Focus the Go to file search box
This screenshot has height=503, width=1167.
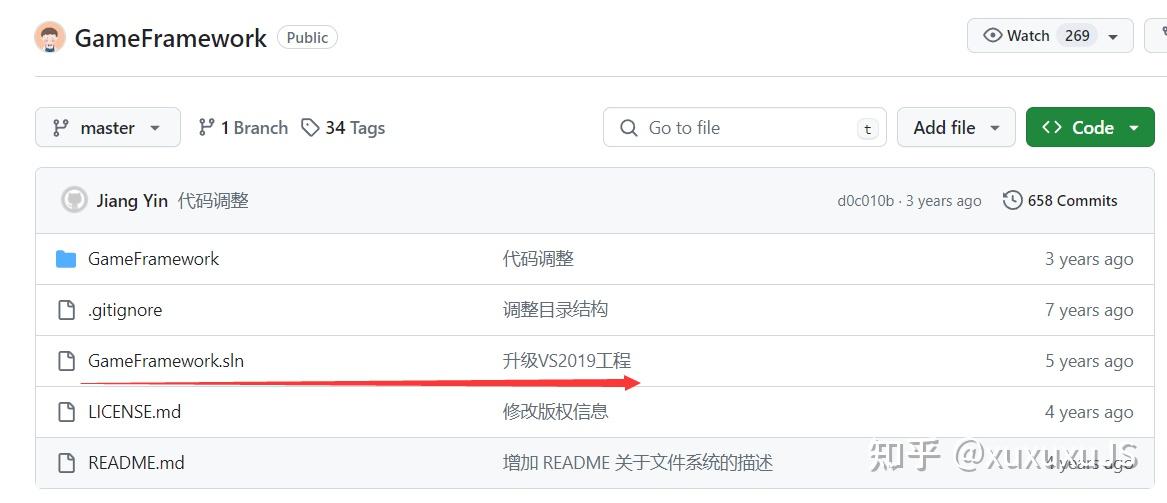(x=743, y=128)
